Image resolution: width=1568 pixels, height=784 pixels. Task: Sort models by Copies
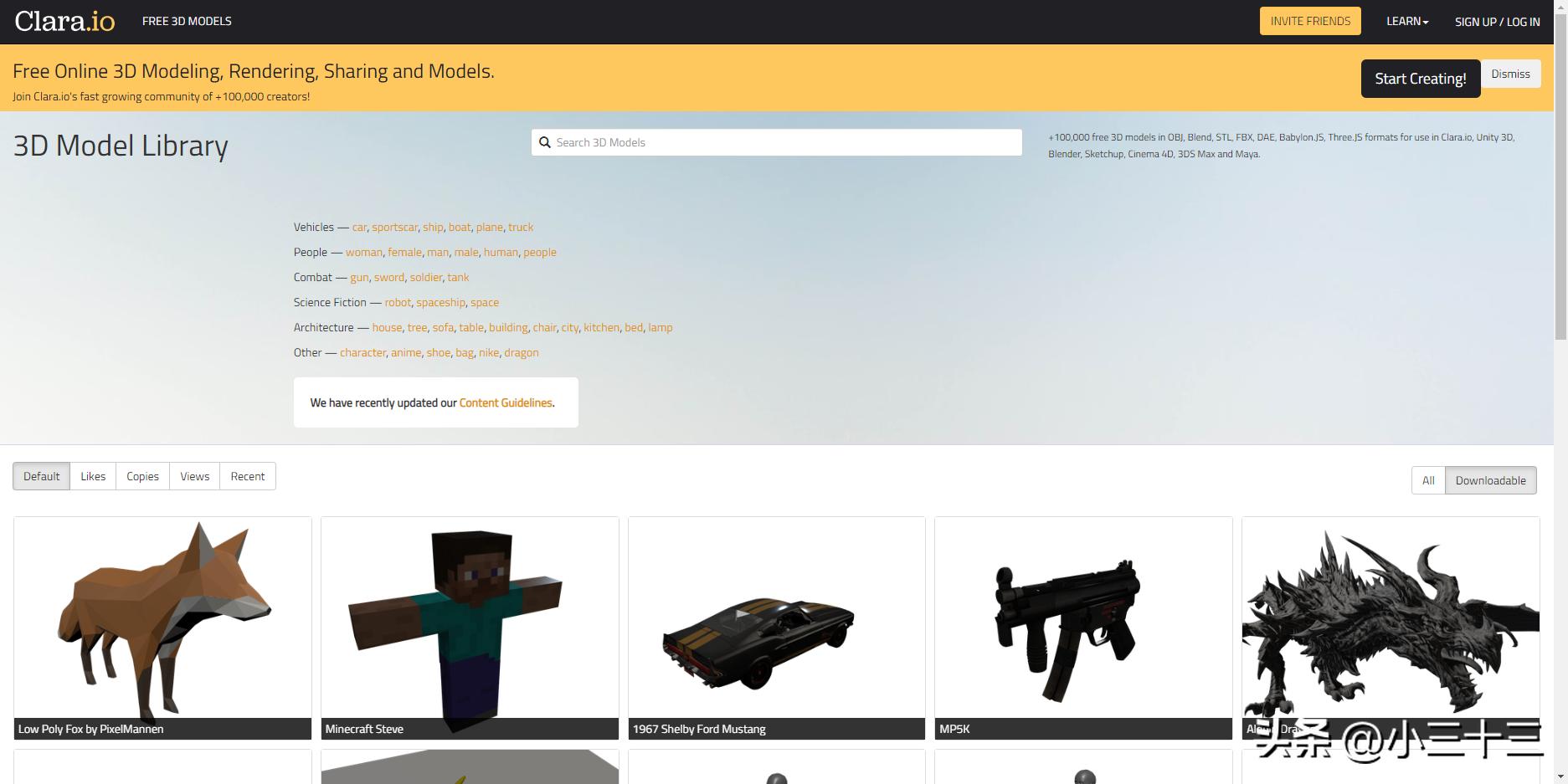142,476
